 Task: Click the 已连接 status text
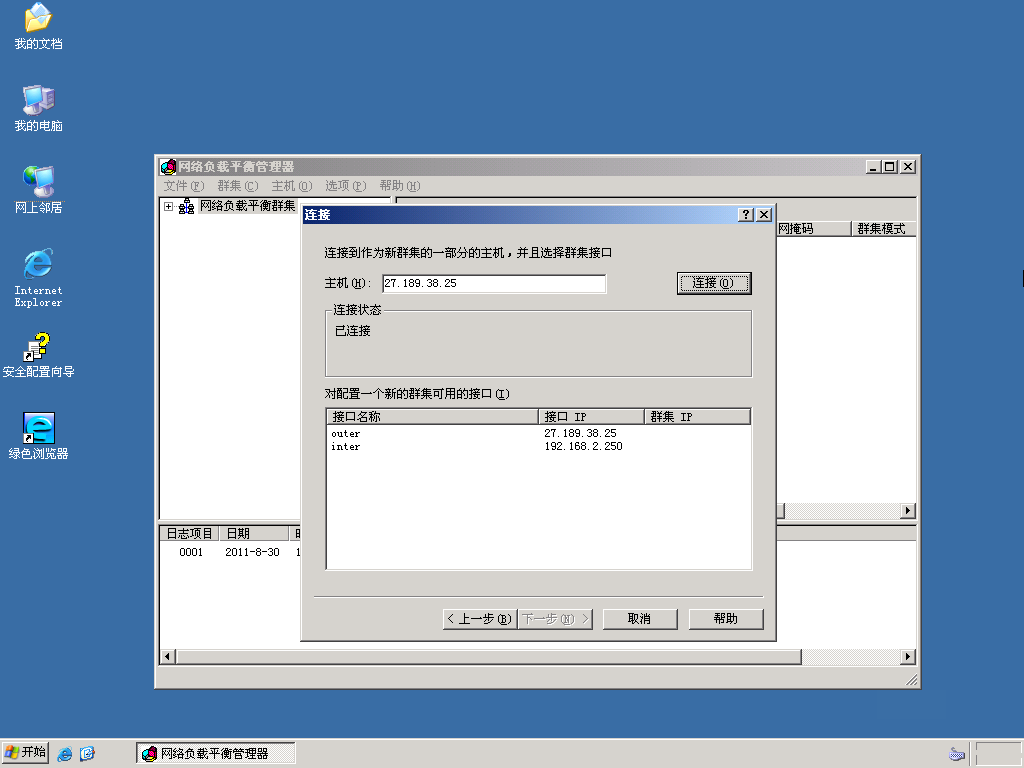click(353, 331)
